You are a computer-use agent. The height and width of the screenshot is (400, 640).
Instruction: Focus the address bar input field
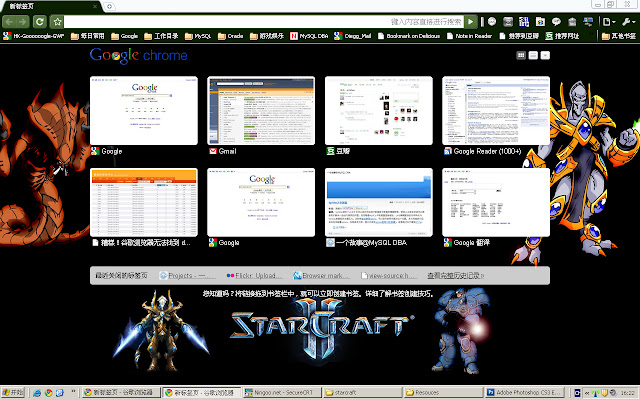click(264, 22)
